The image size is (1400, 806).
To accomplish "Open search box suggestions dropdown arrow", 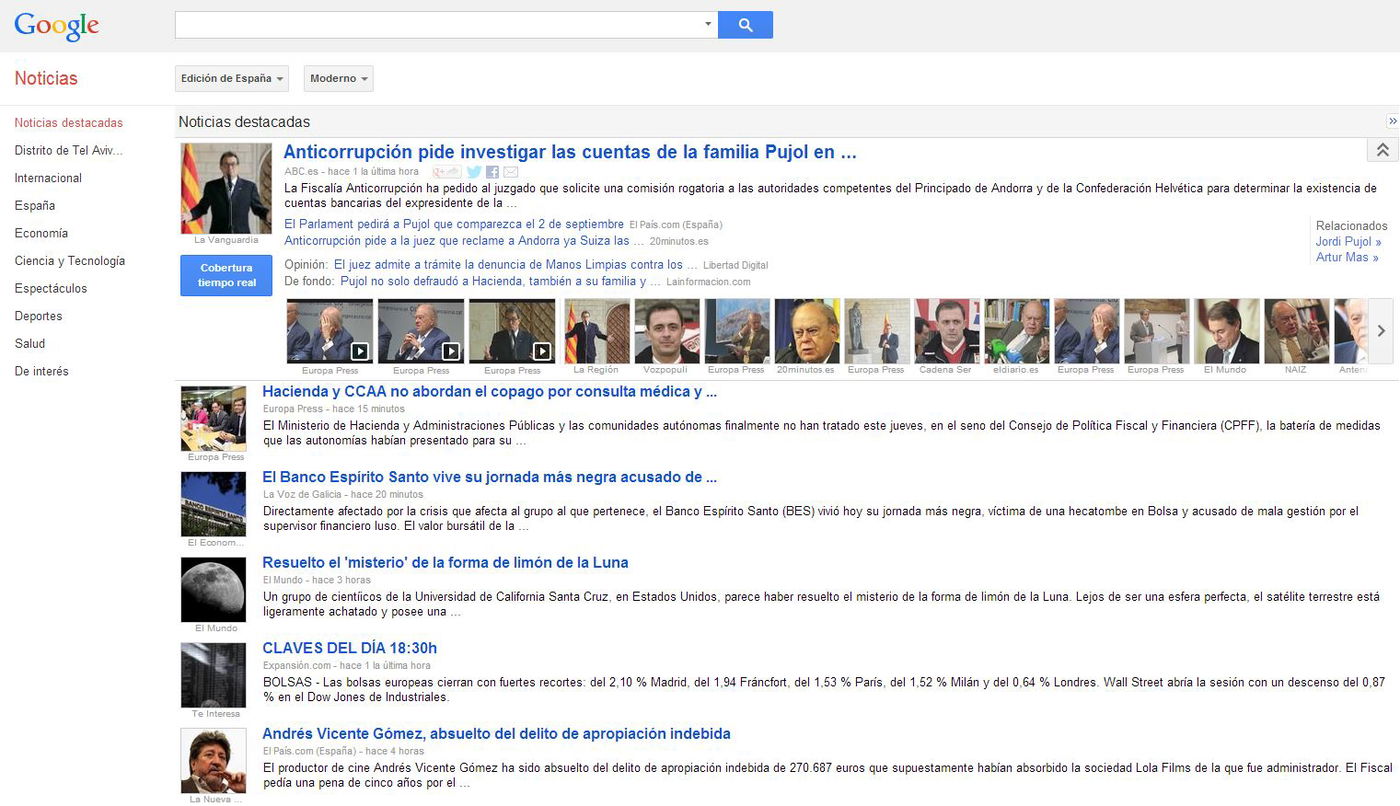I will (708, 24).
